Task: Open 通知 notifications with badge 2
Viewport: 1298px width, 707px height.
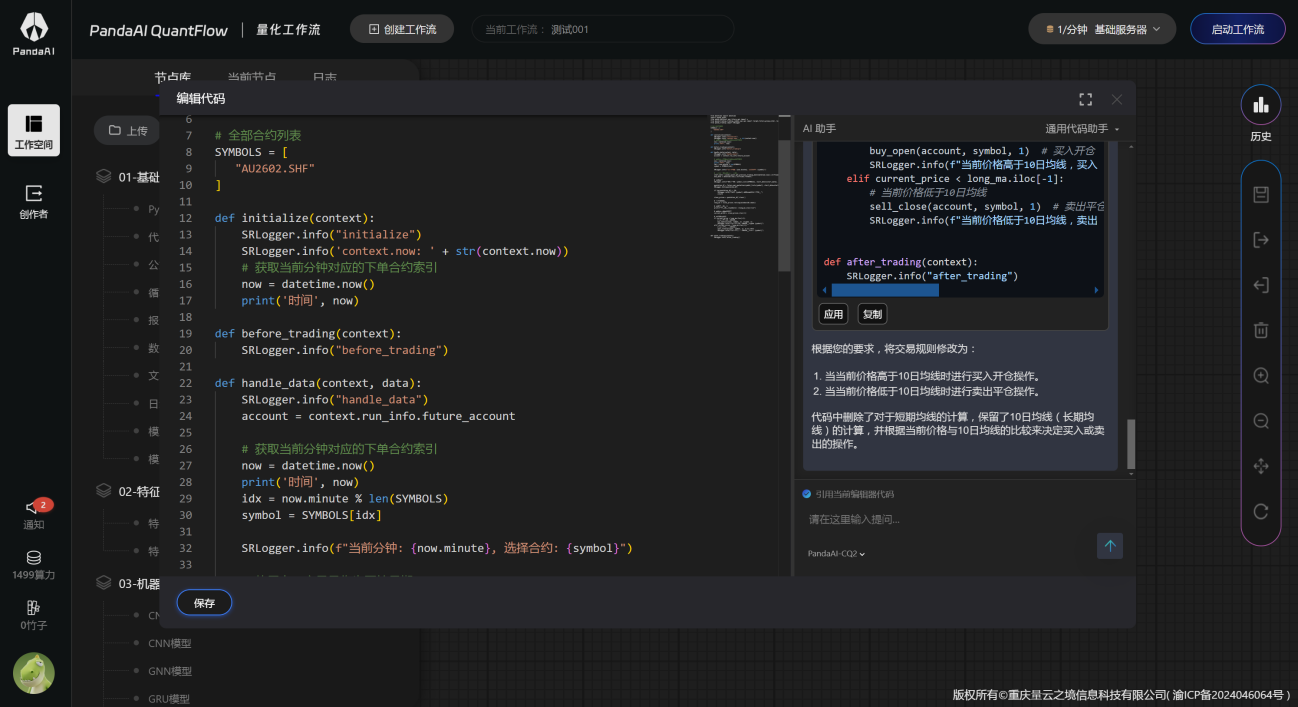Action: 34,513
